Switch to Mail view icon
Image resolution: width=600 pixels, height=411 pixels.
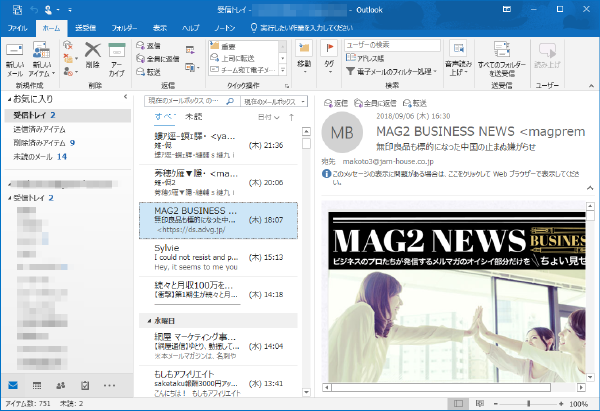point(13,385)
